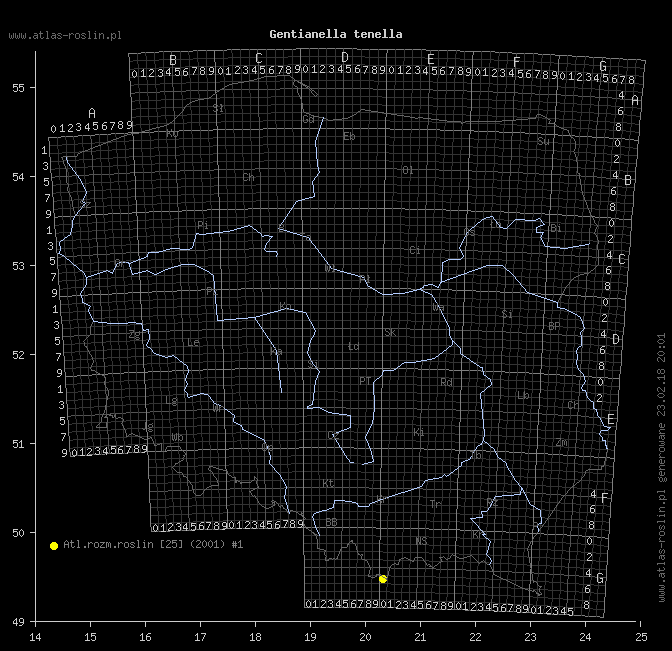Click longitude label 15
Viewport: 672px width, 651px height.
pyautogui.click(x=90, y=637)
